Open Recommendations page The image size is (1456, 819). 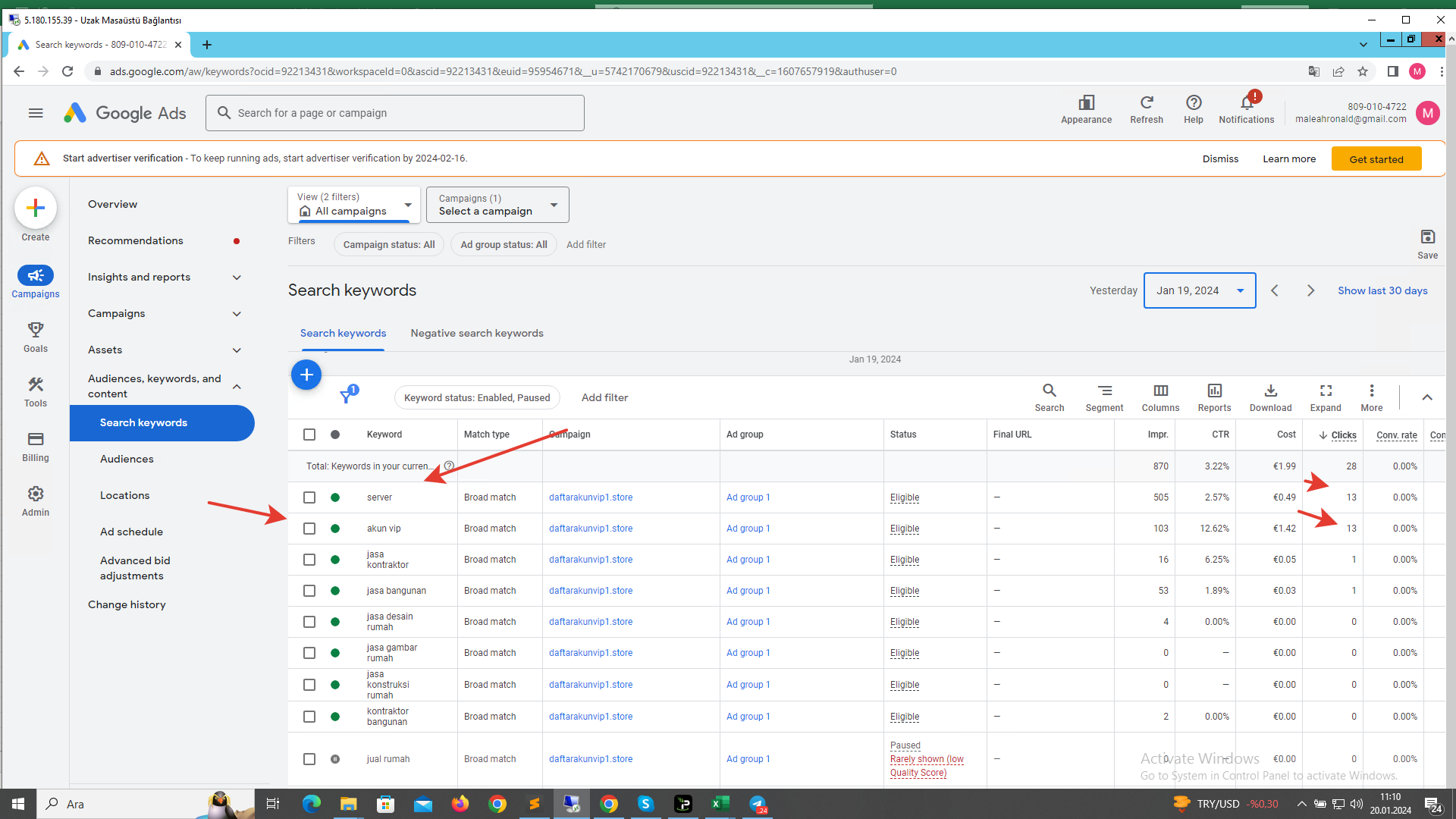pos(136,240)
